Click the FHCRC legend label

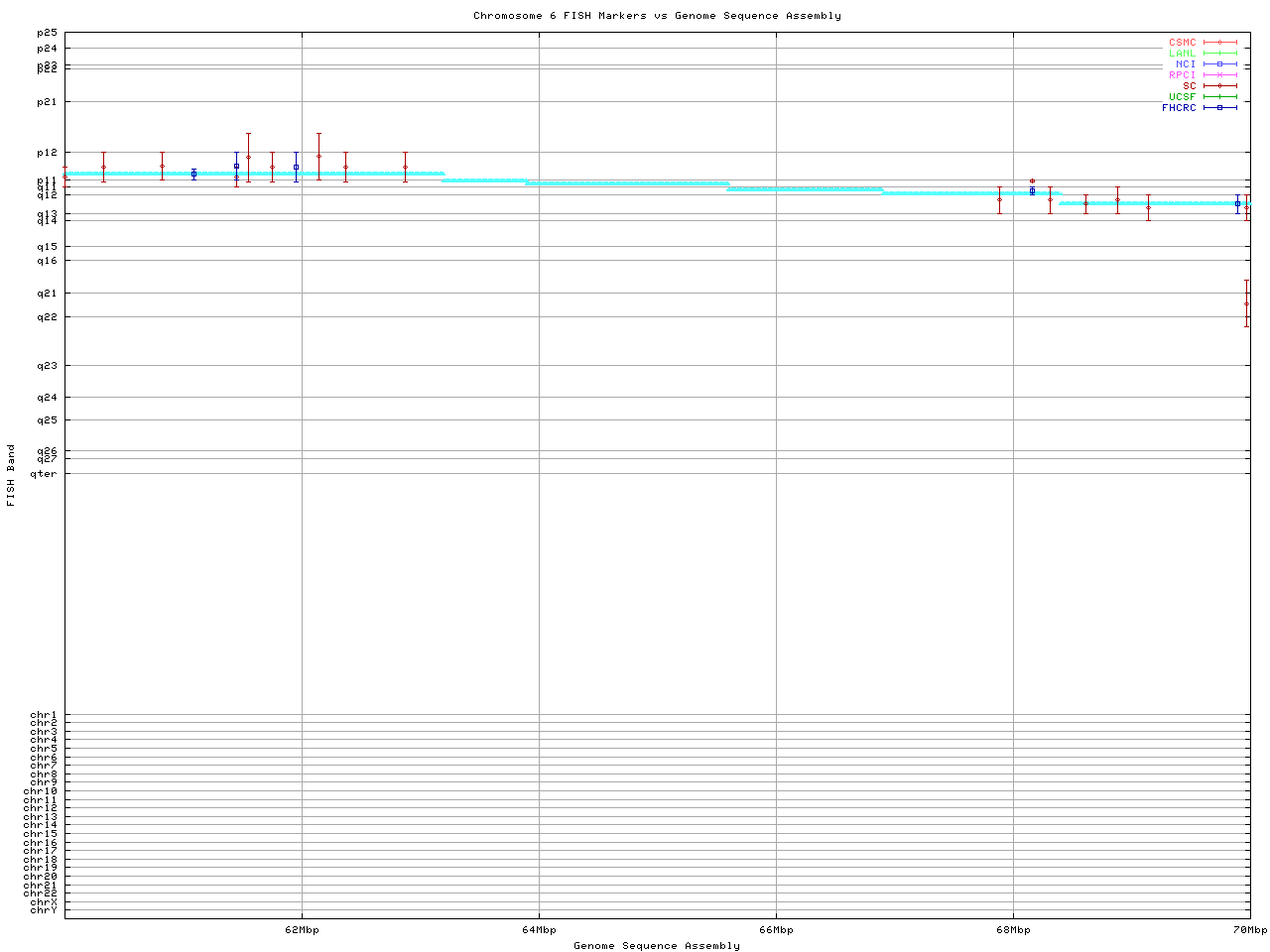pyautogui.click(x=1179, y=108)
